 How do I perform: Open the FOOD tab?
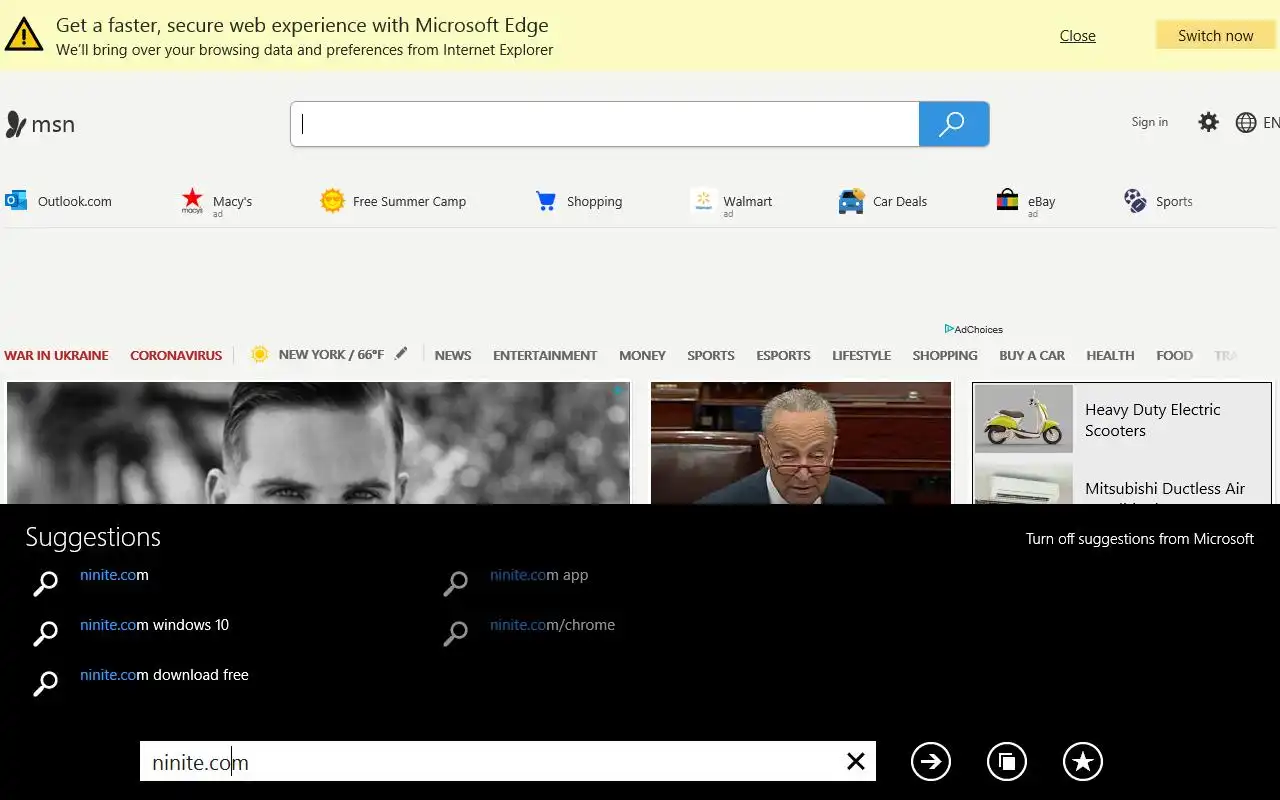click(1174, 355)
